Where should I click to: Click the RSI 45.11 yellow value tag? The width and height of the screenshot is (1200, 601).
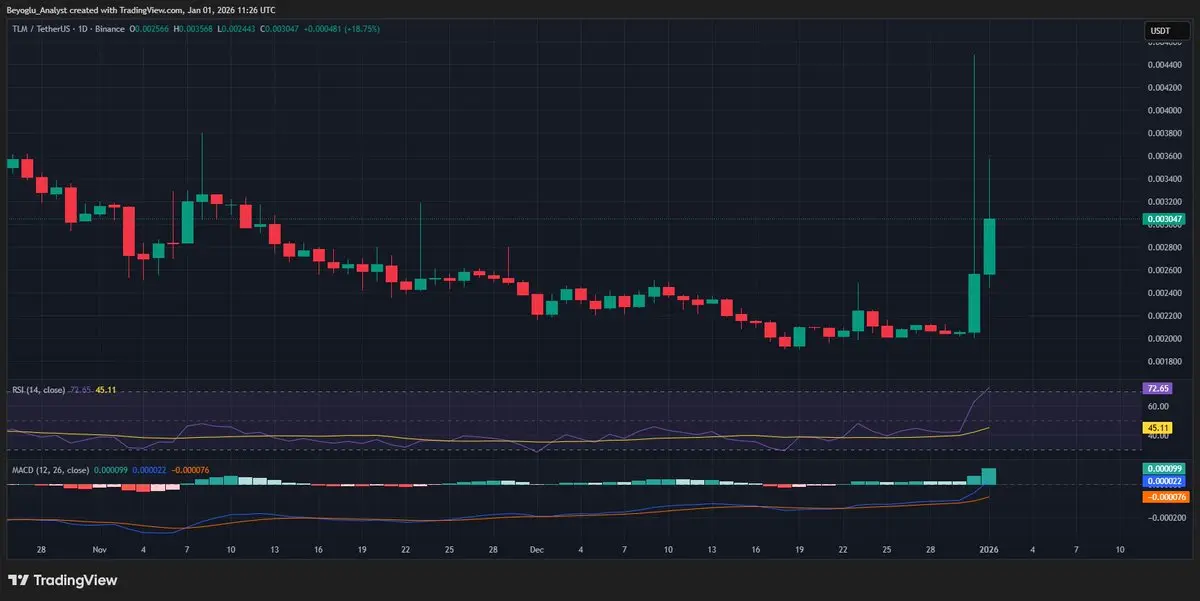pyautogui.click(x=1158, y=427)
